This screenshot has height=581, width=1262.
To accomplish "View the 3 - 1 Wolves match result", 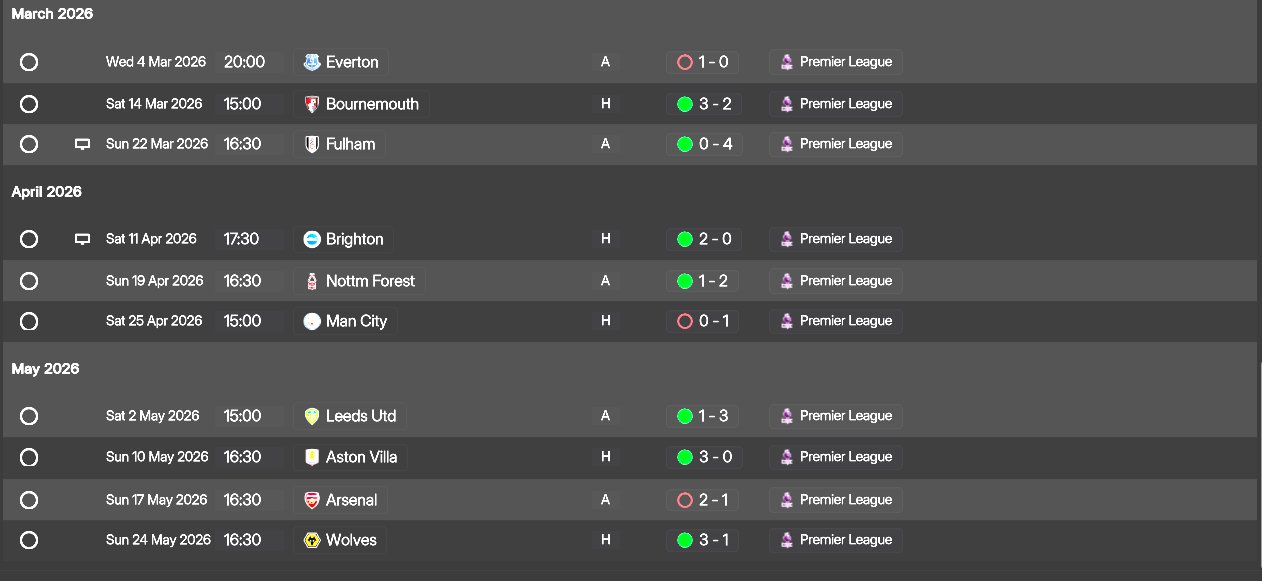I will click(x=705, y=540).
